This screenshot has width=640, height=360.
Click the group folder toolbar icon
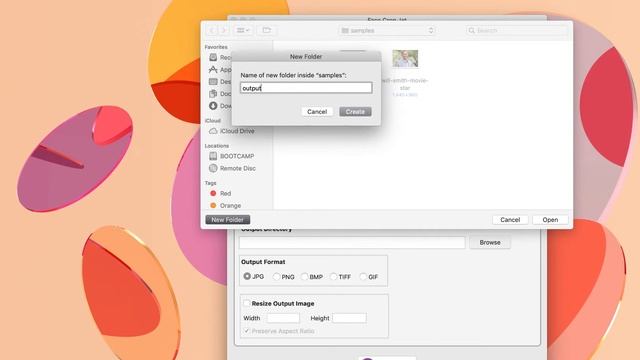pyautogui.click(x=267, y=30)
